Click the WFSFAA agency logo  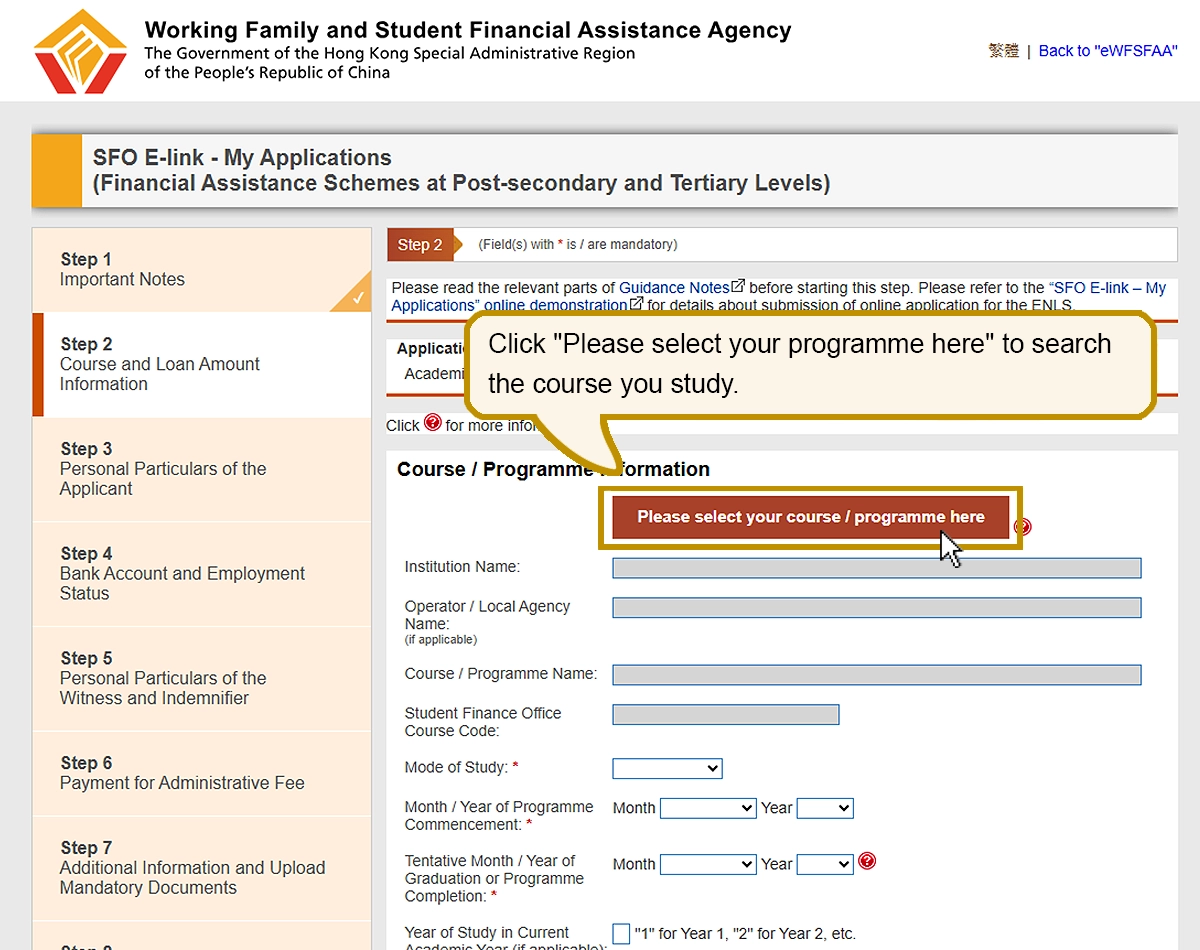point(80,51)
